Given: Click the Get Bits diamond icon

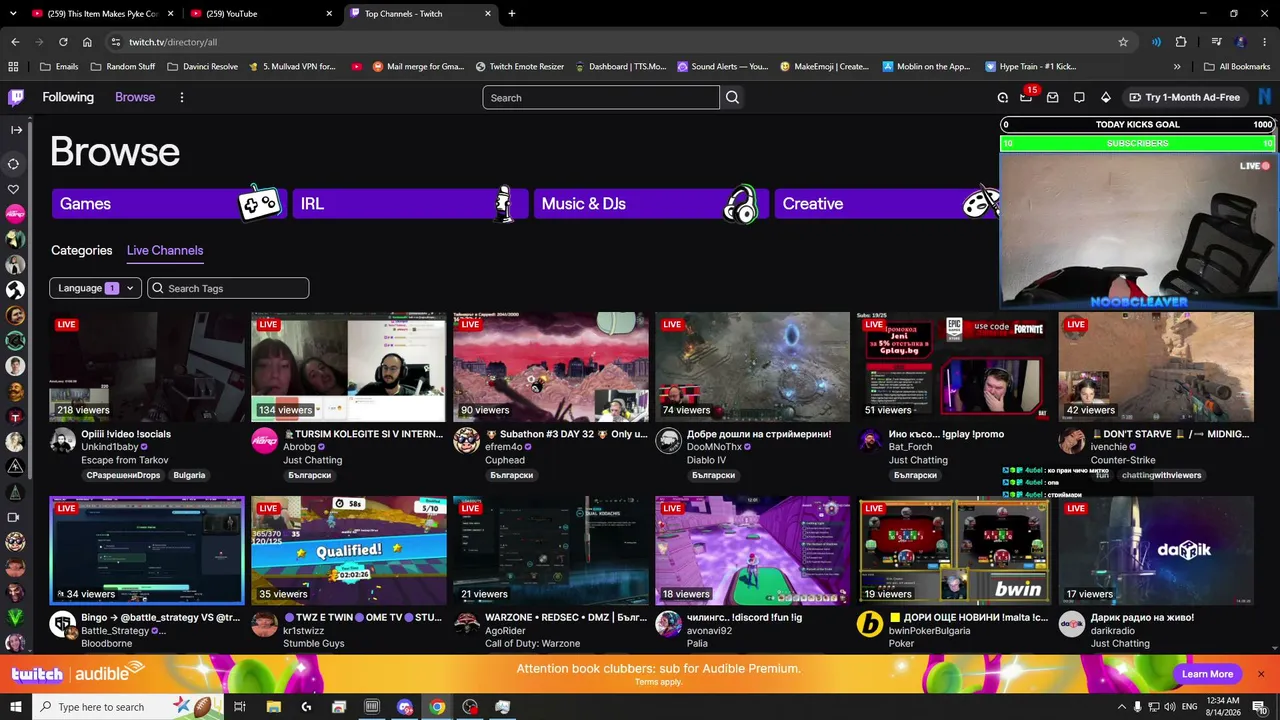Looking at the screenshot, I should [1105, 97].
